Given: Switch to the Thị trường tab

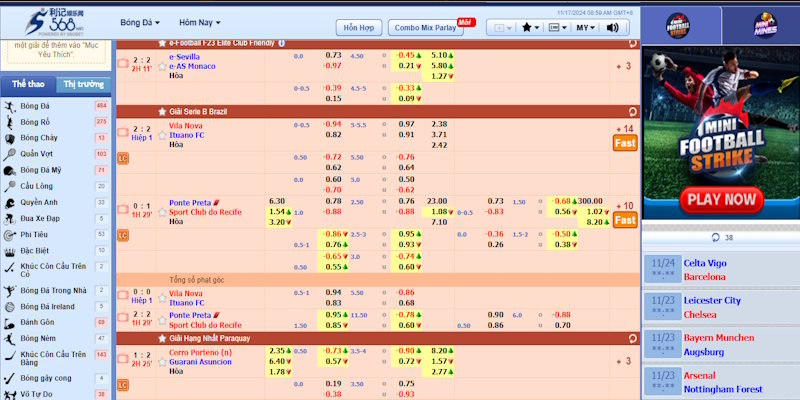Looking at the screenshot, I should (84, 85).
